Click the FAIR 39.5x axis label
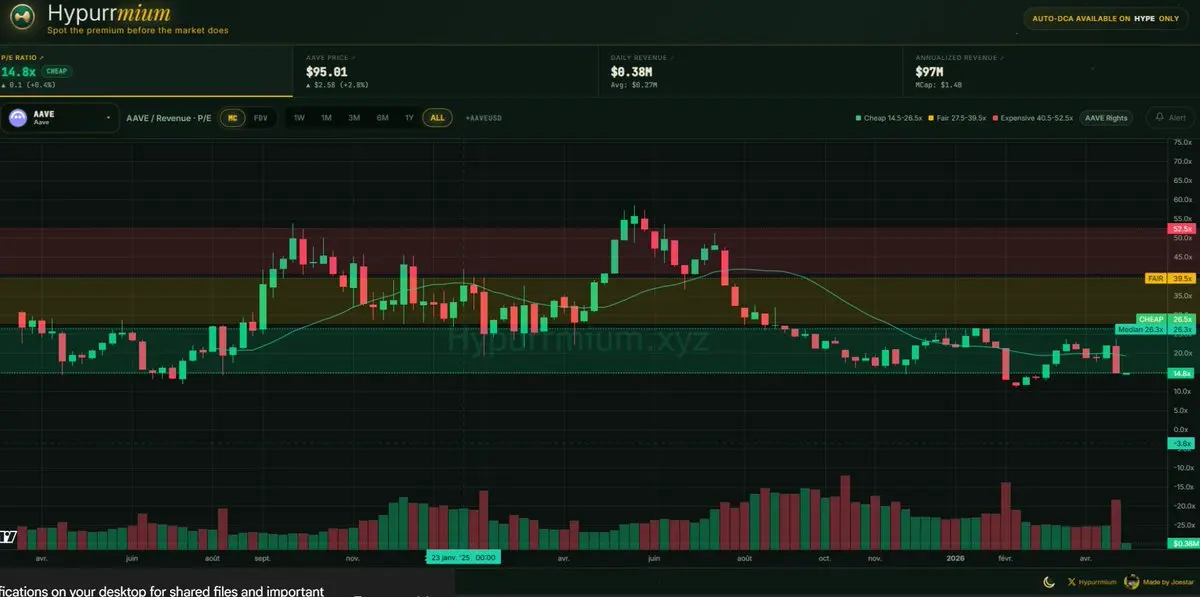Screen dimensions: 1200x597 click(x=1171, y=278)
